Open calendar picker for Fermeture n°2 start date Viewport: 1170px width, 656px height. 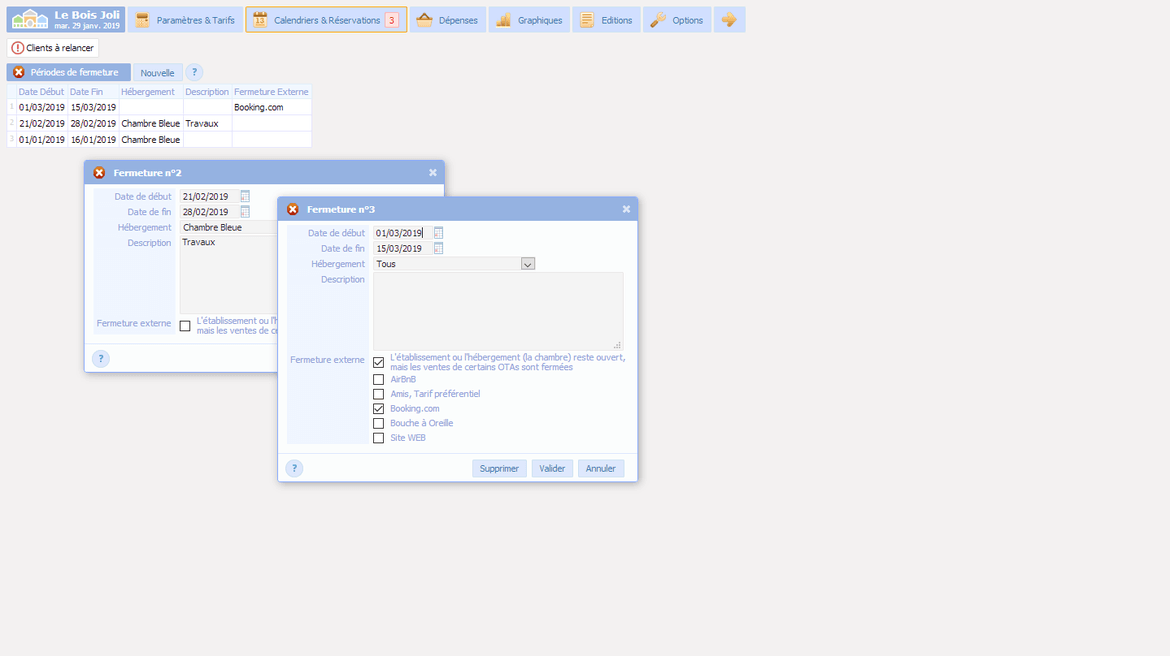click(x=245, y=197)
